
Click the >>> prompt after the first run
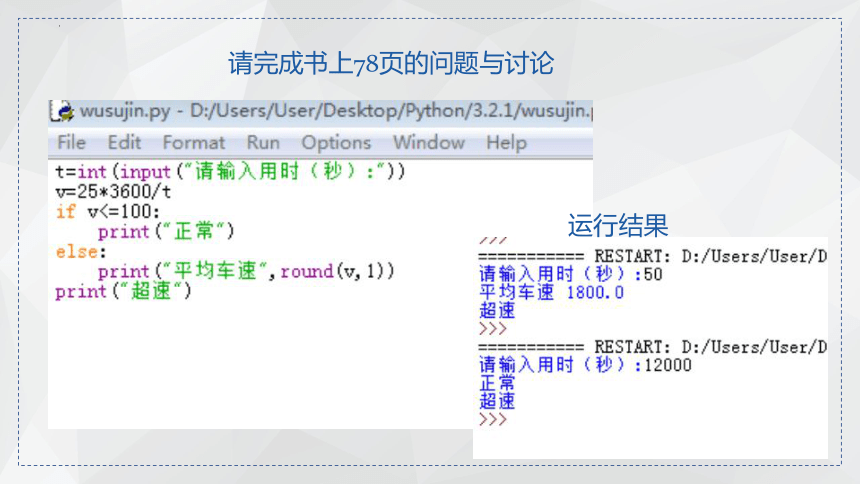[493, 329]
